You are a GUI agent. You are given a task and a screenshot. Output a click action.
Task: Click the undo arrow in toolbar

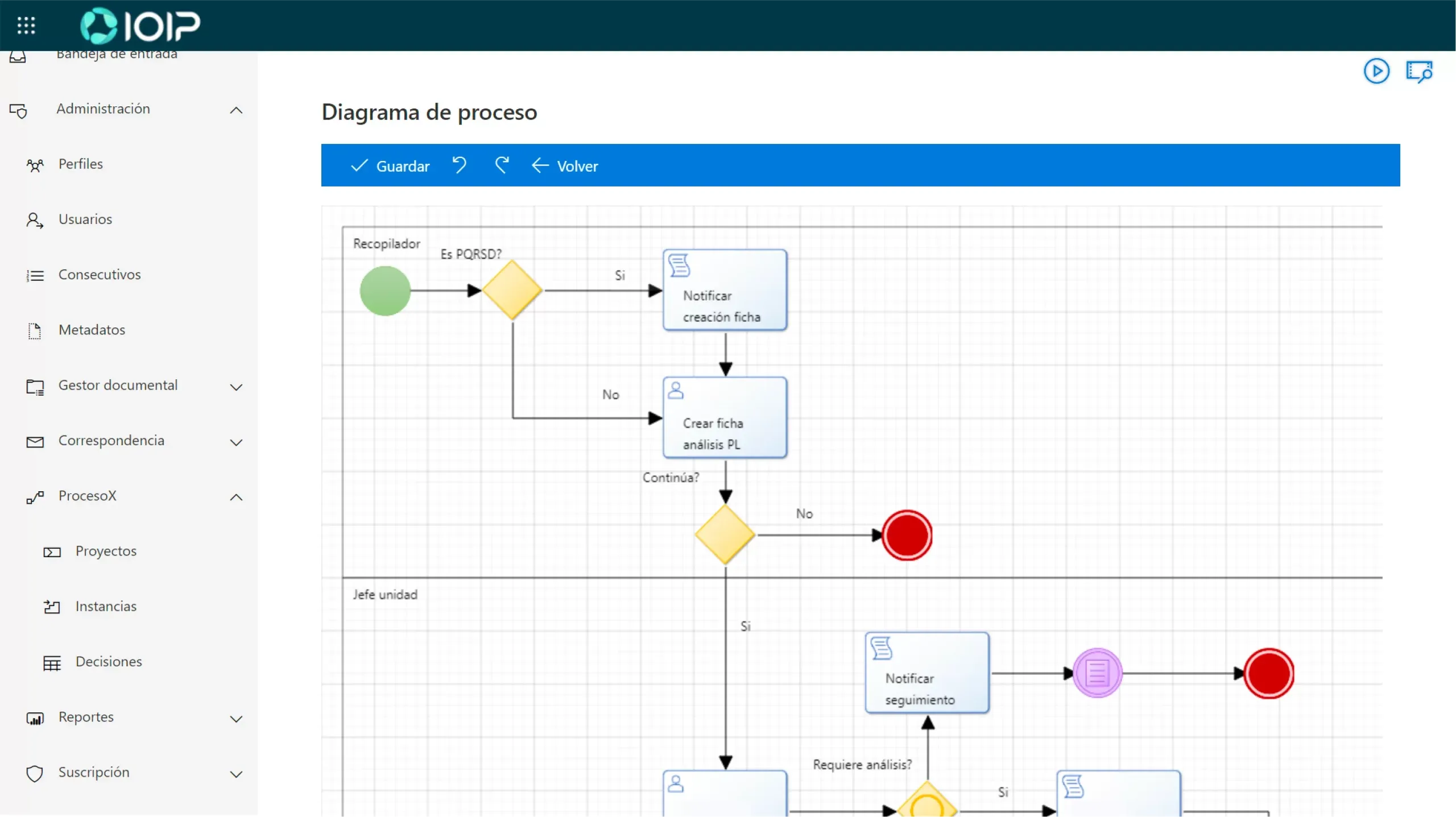pos(460,165)
